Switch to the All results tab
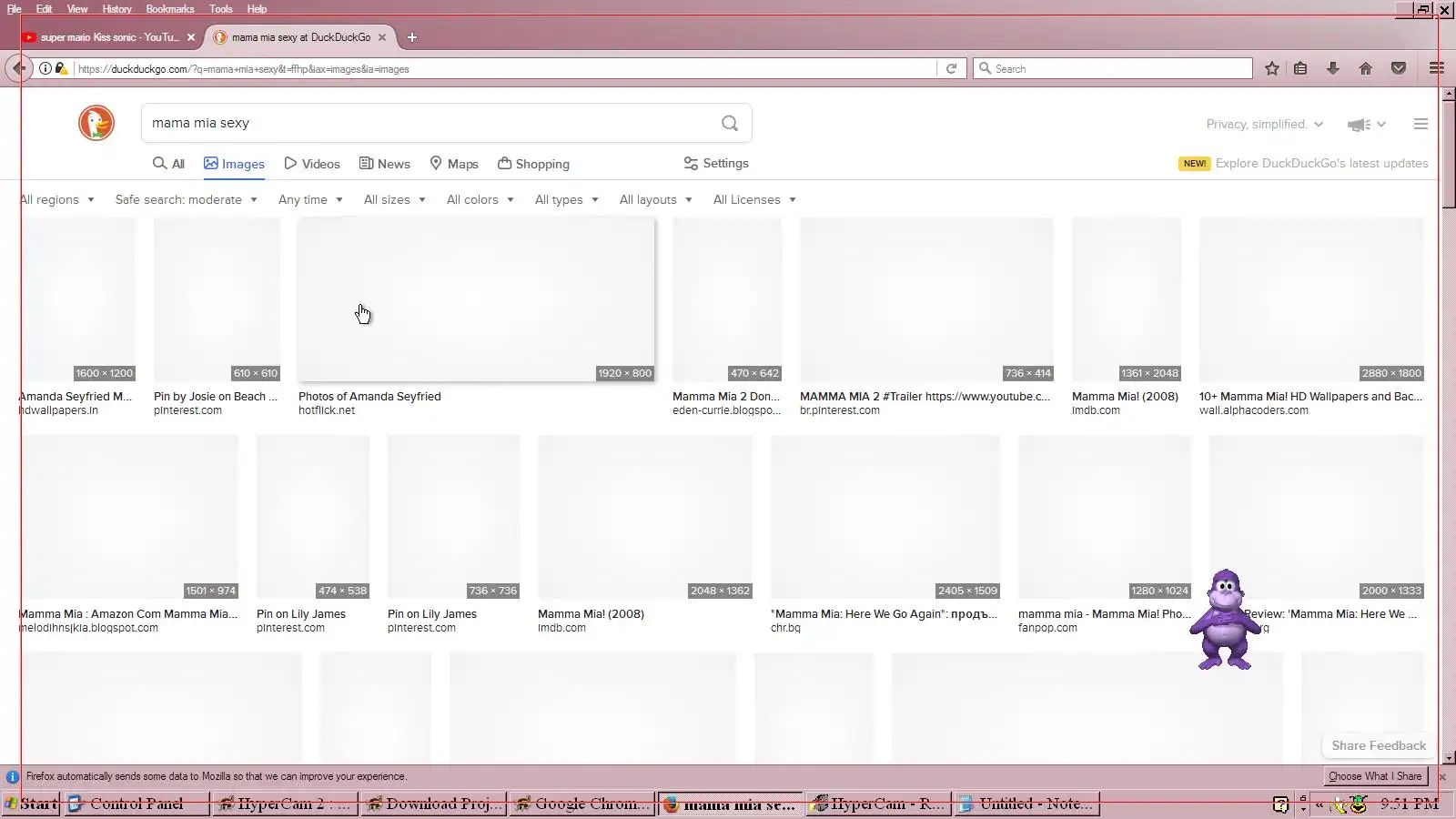This screenshot has height=819, width=1456. pyautogui.click(x=168, y=164)
